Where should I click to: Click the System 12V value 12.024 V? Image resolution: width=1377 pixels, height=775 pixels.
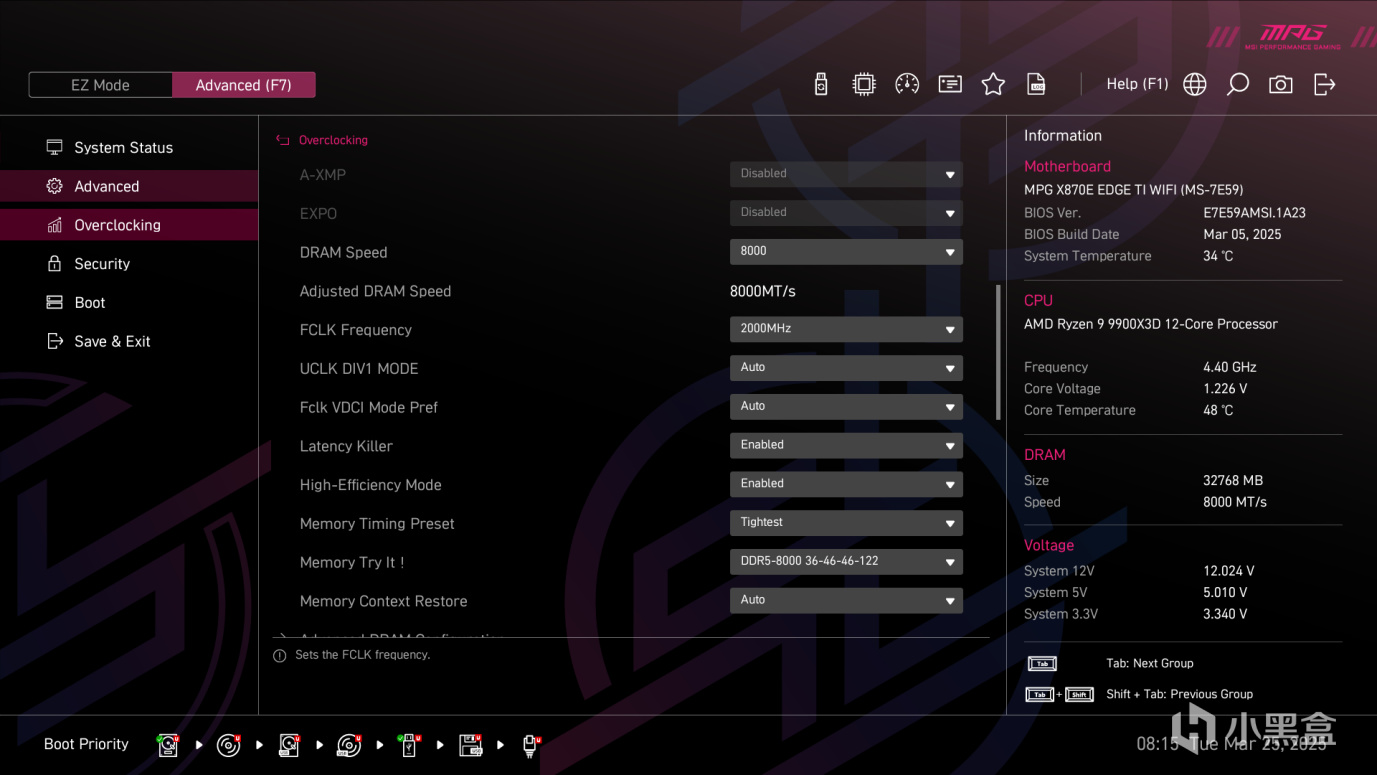pos(1229,571)
